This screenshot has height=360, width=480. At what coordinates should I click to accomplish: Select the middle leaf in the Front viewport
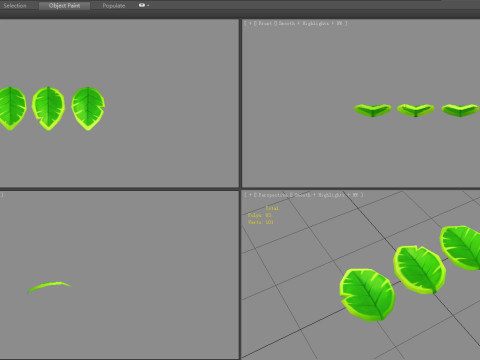point(416,110)
